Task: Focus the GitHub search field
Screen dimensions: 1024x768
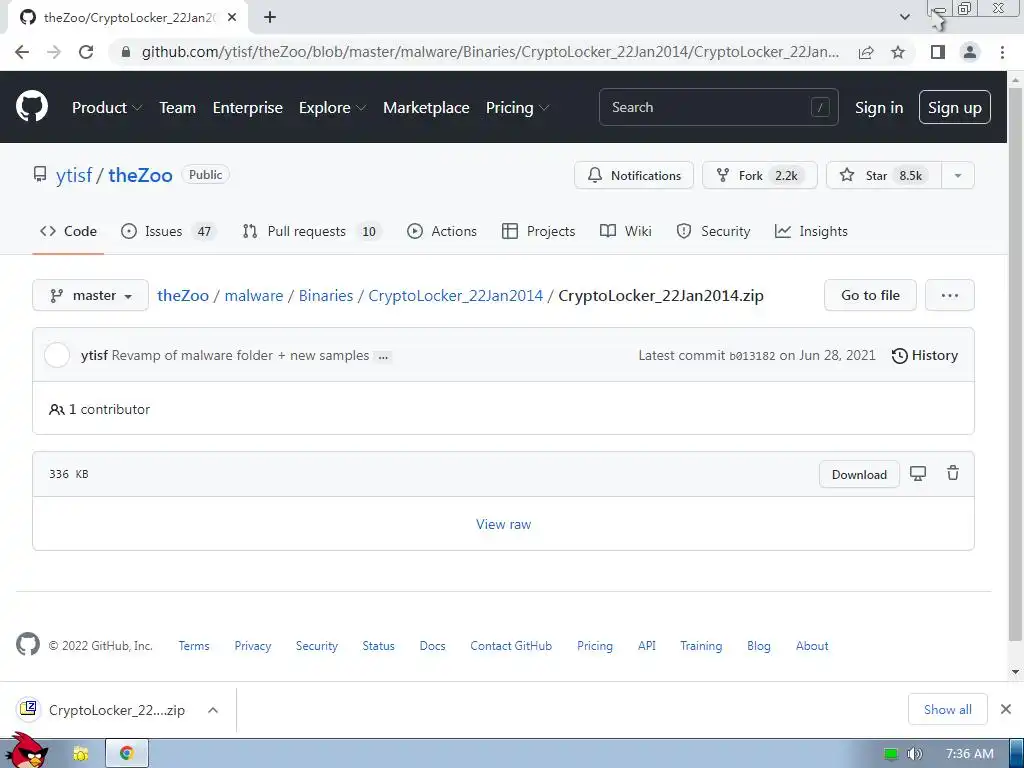Action: pos(718,107)
